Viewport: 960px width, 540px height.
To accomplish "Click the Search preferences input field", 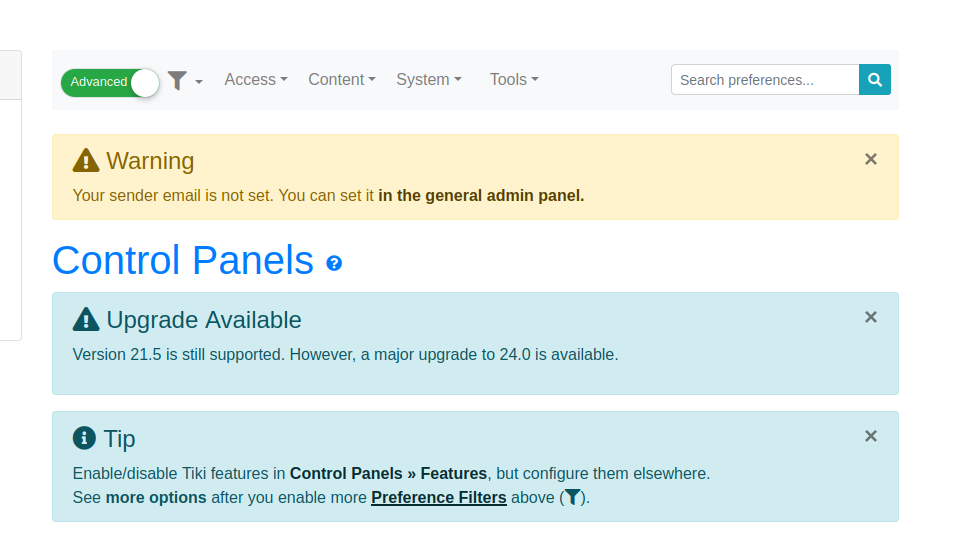I will (765, 80).
